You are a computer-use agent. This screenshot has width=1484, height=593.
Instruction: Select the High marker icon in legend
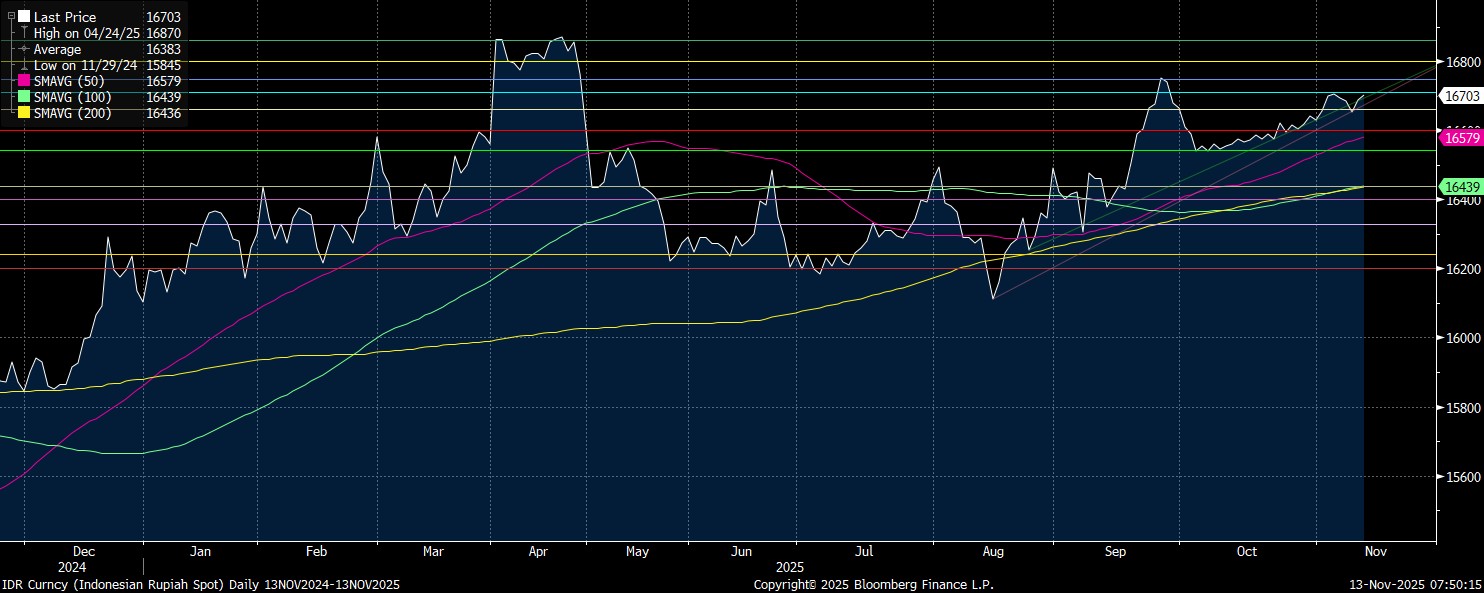(x=24, y=33)
